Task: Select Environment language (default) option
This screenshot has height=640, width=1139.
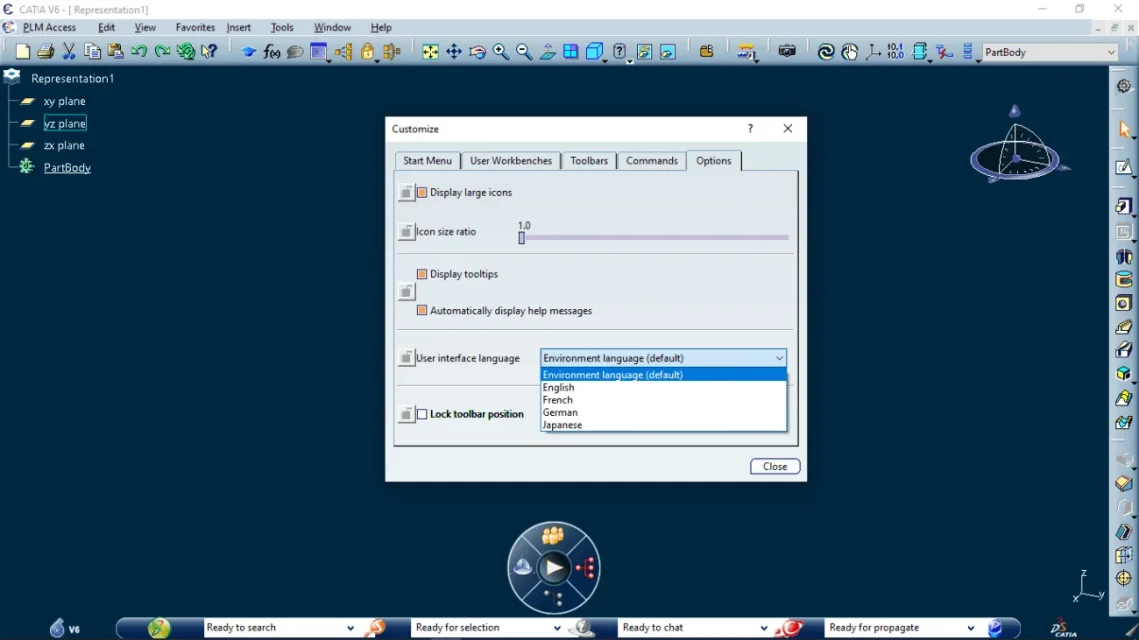Action: tap(663, 375)
